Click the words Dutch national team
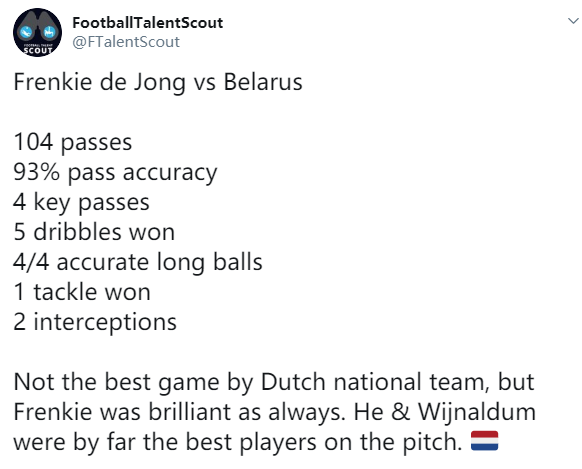This screenshot has height=469, width=582. pos(373,382)
